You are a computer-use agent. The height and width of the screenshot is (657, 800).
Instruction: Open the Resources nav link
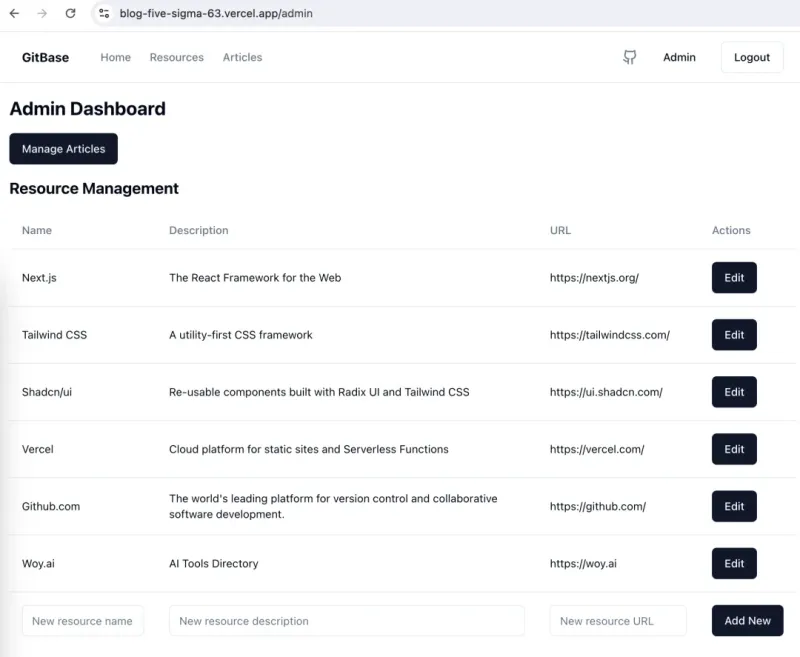pos(177,57)
